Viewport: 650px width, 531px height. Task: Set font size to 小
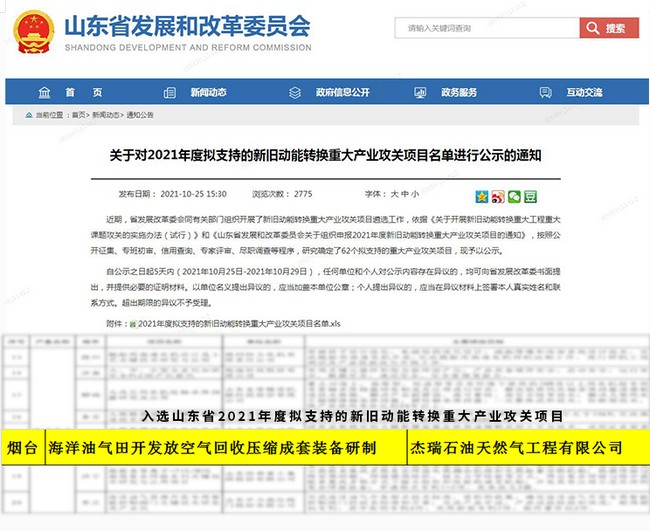(415, 194)
